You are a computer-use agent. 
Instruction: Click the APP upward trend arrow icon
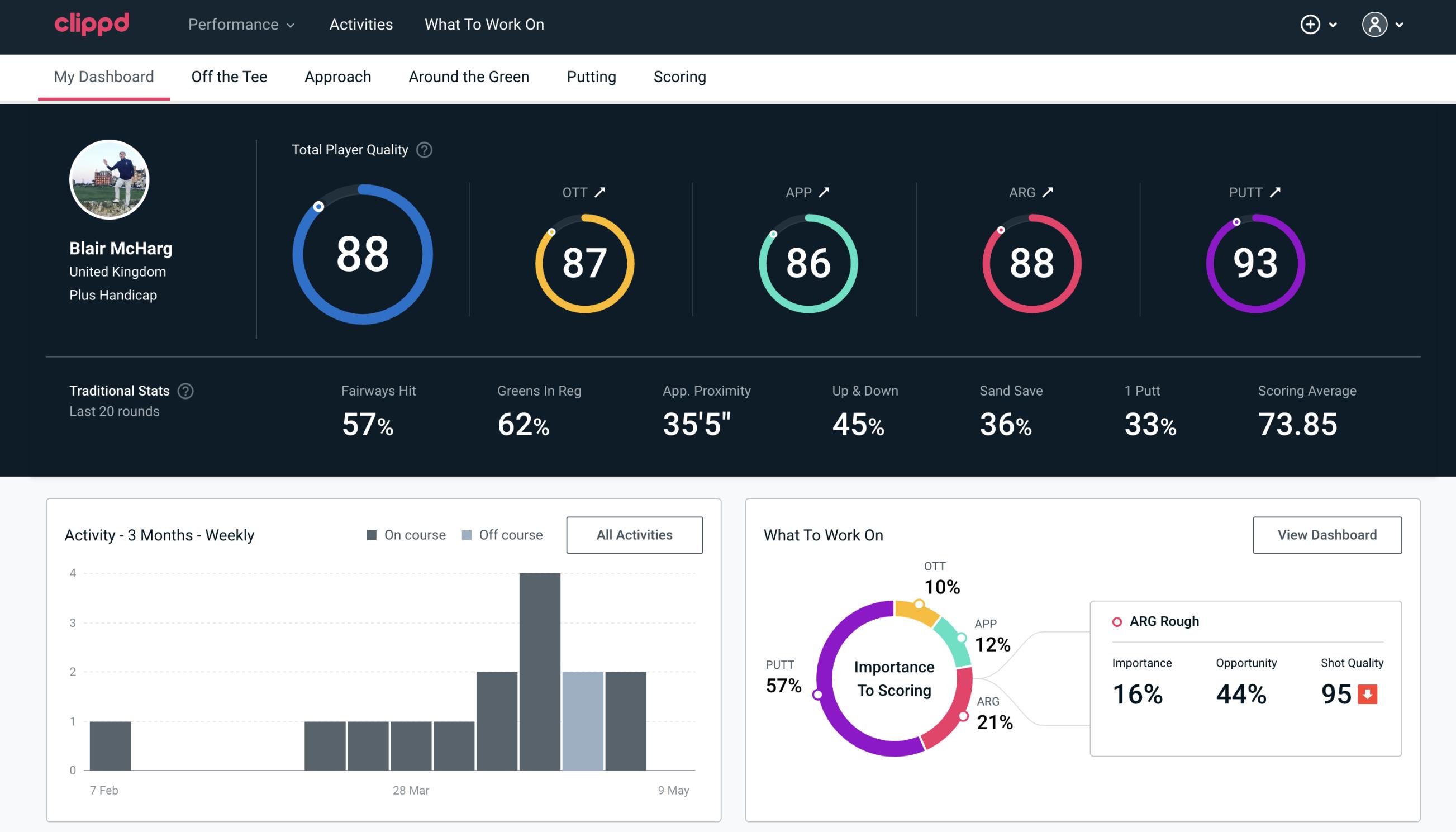(825, 192)
